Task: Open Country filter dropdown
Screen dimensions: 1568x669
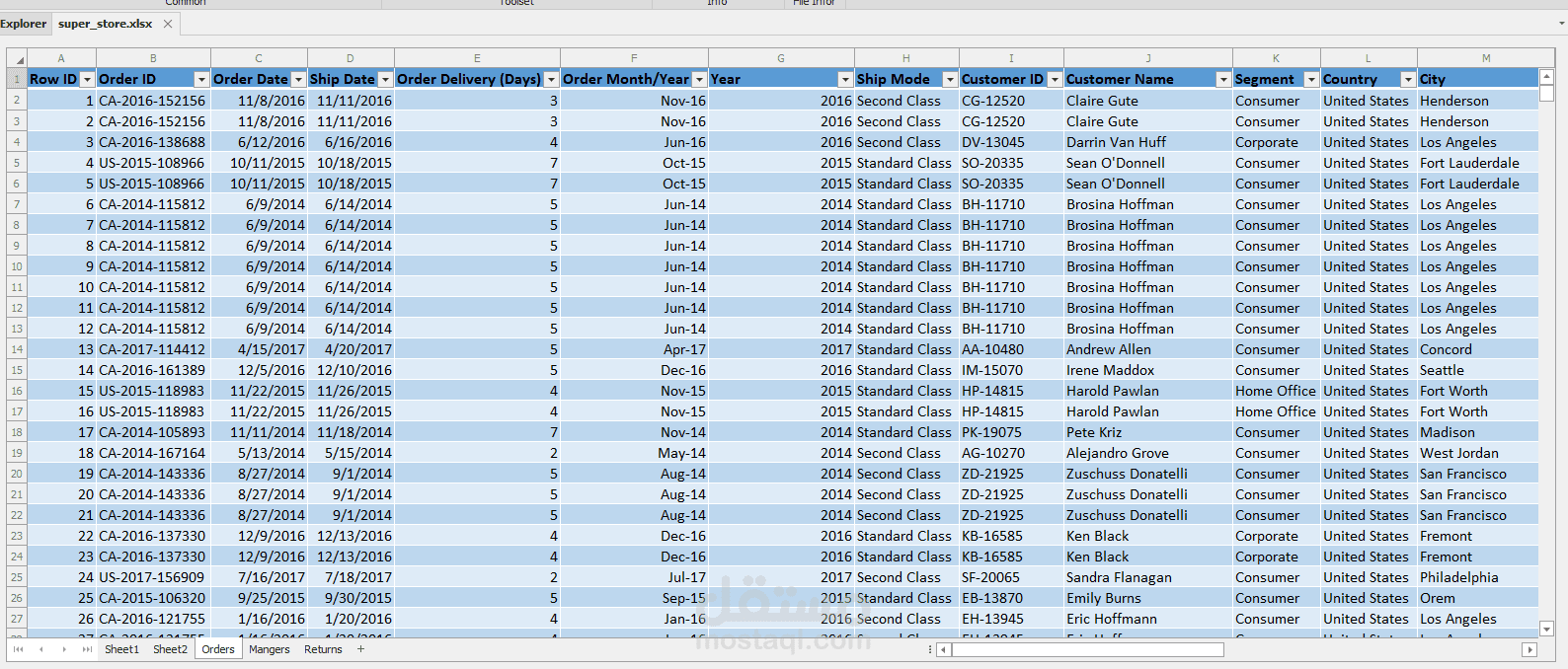Action: [1408, 79]
